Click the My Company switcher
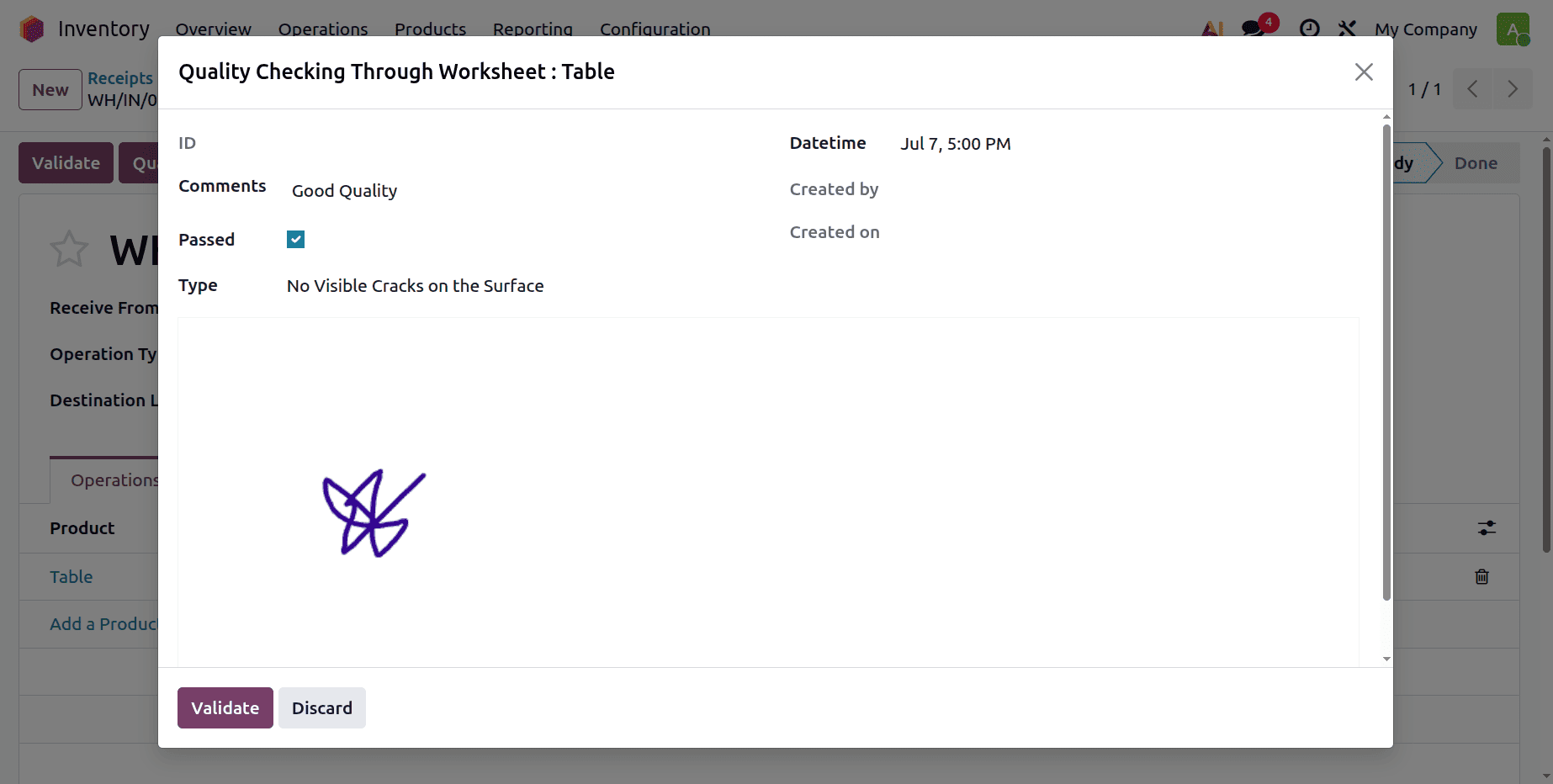 click(x=1426, y=29)
